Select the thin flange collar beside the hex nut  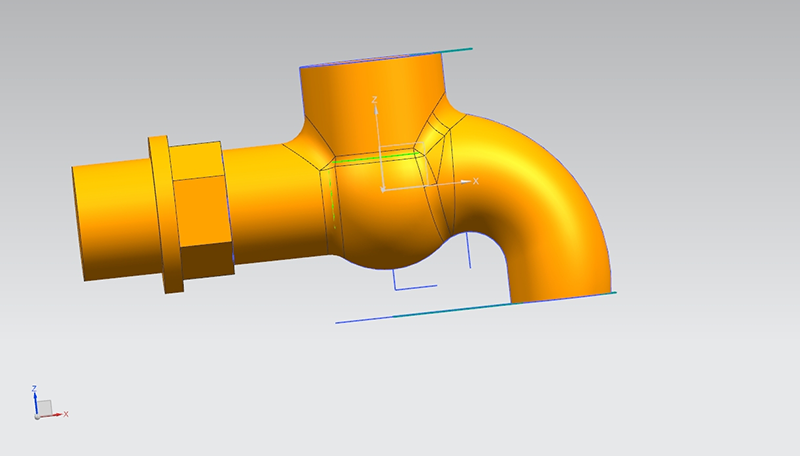160,215
